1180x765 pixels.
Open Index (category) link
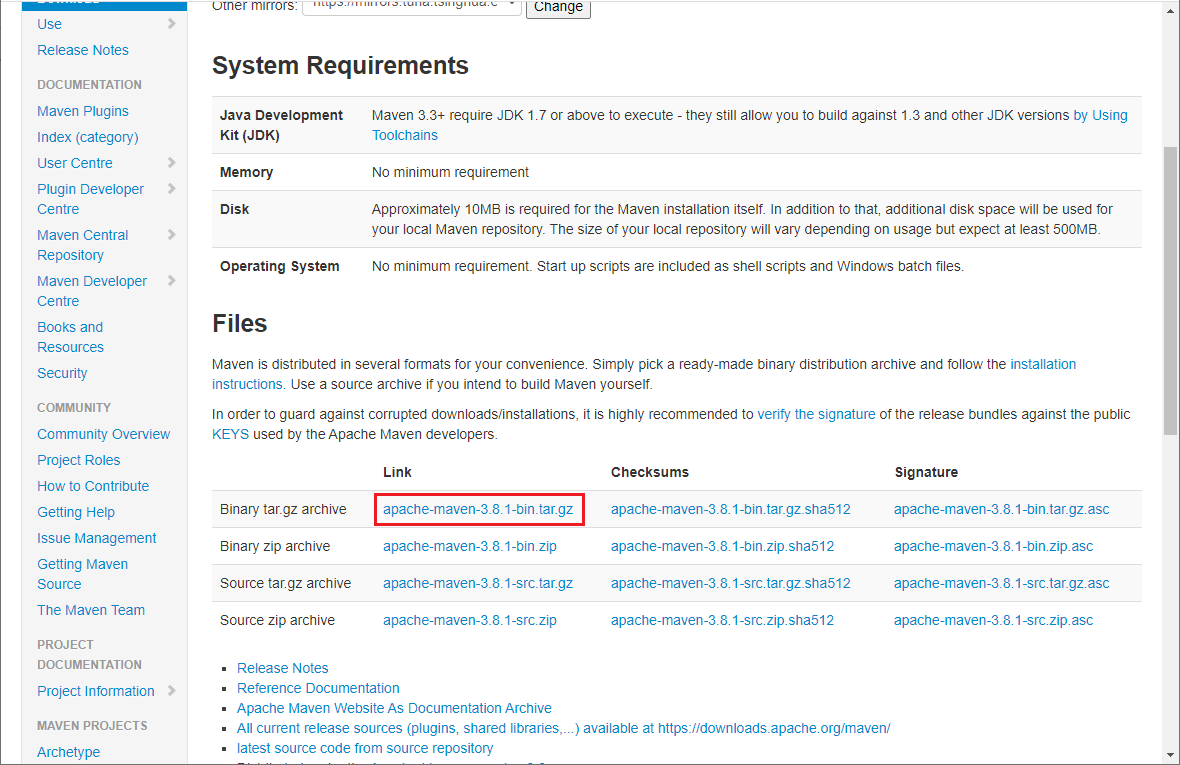[x=88, y=138]
